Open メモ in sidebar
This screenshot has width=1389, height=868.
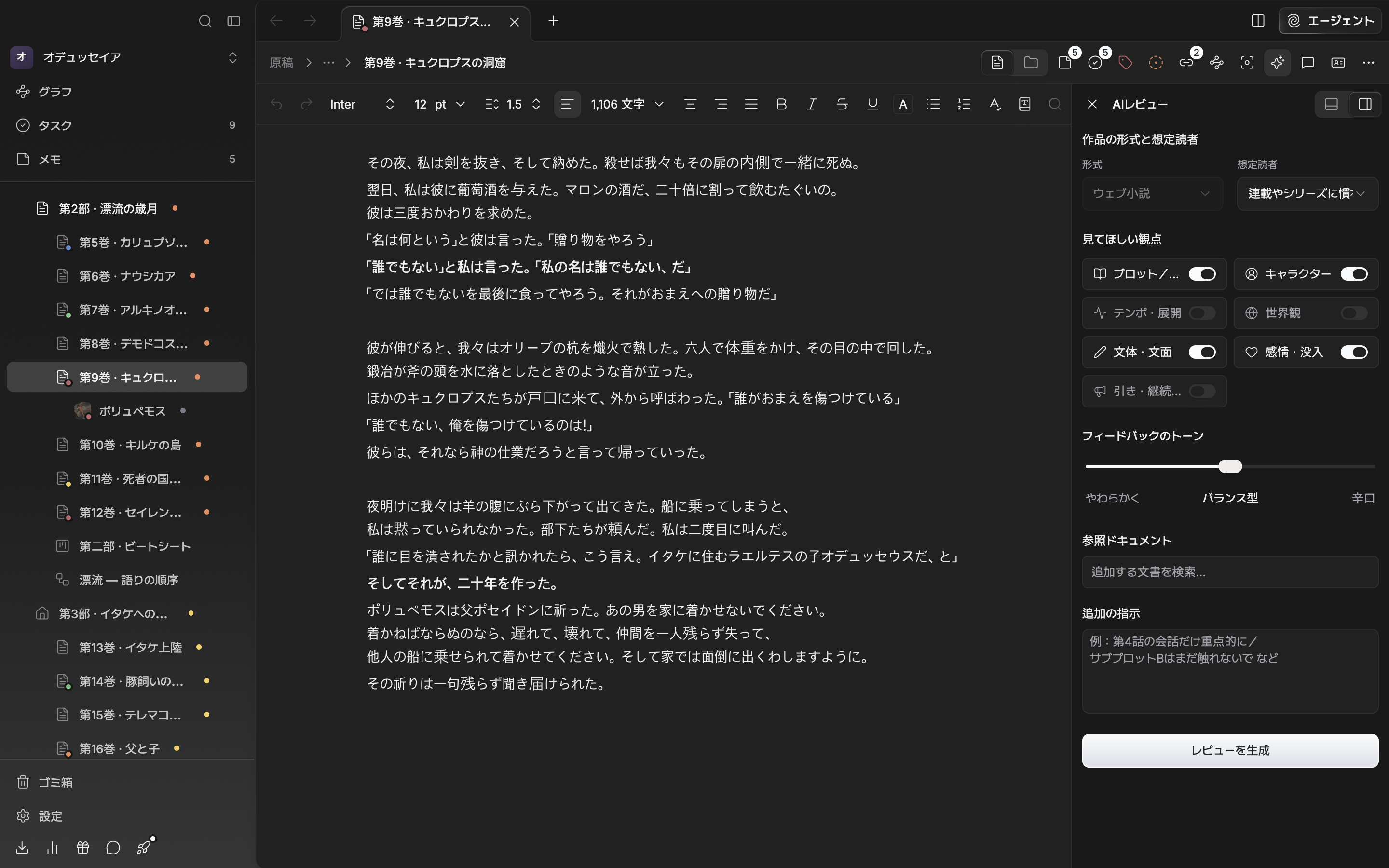tap(127, 159)
